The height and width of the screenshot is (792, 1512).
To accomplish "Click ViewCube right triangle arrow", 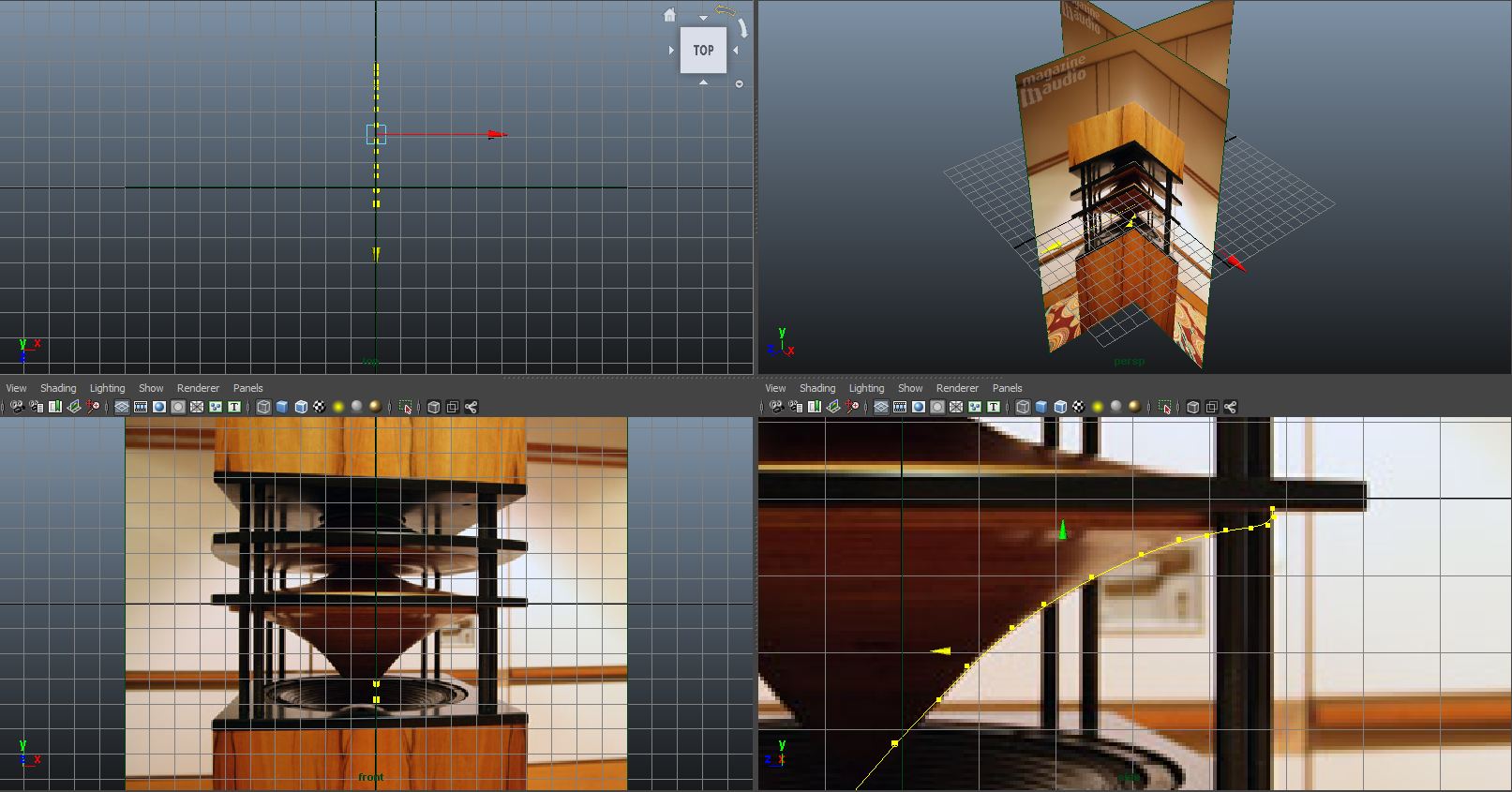I will [x=736, y=51].
